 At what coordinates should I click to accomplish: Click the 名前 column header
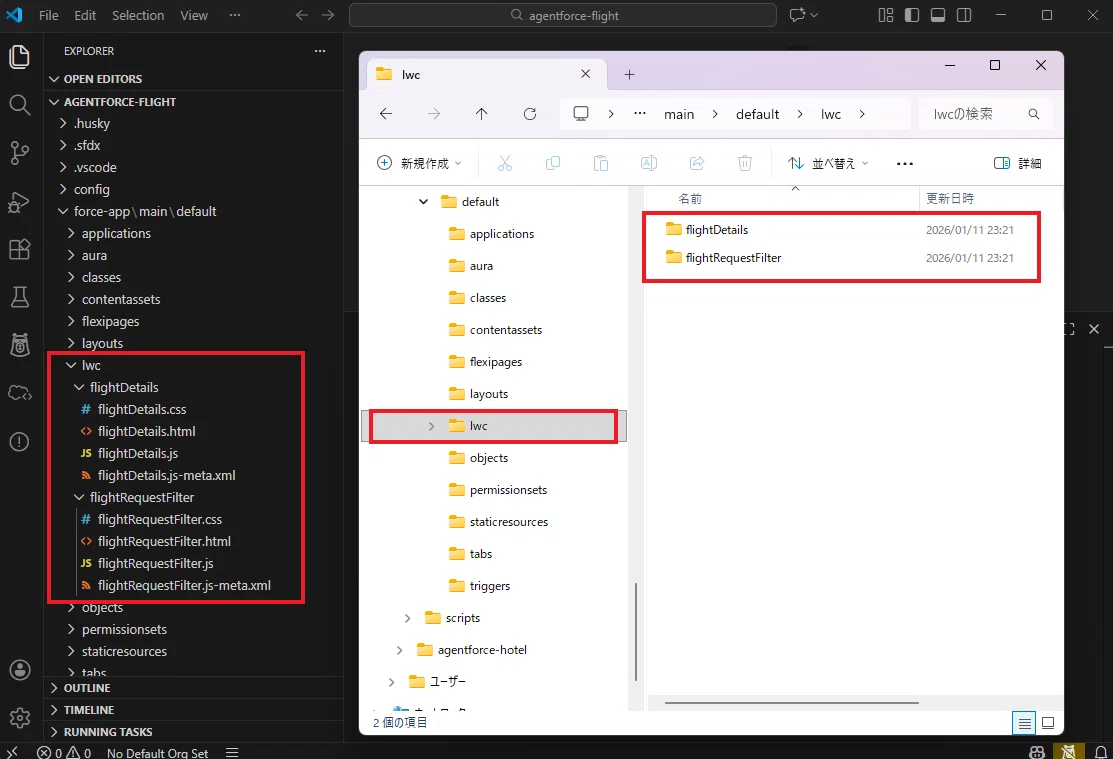coord(690,199)
